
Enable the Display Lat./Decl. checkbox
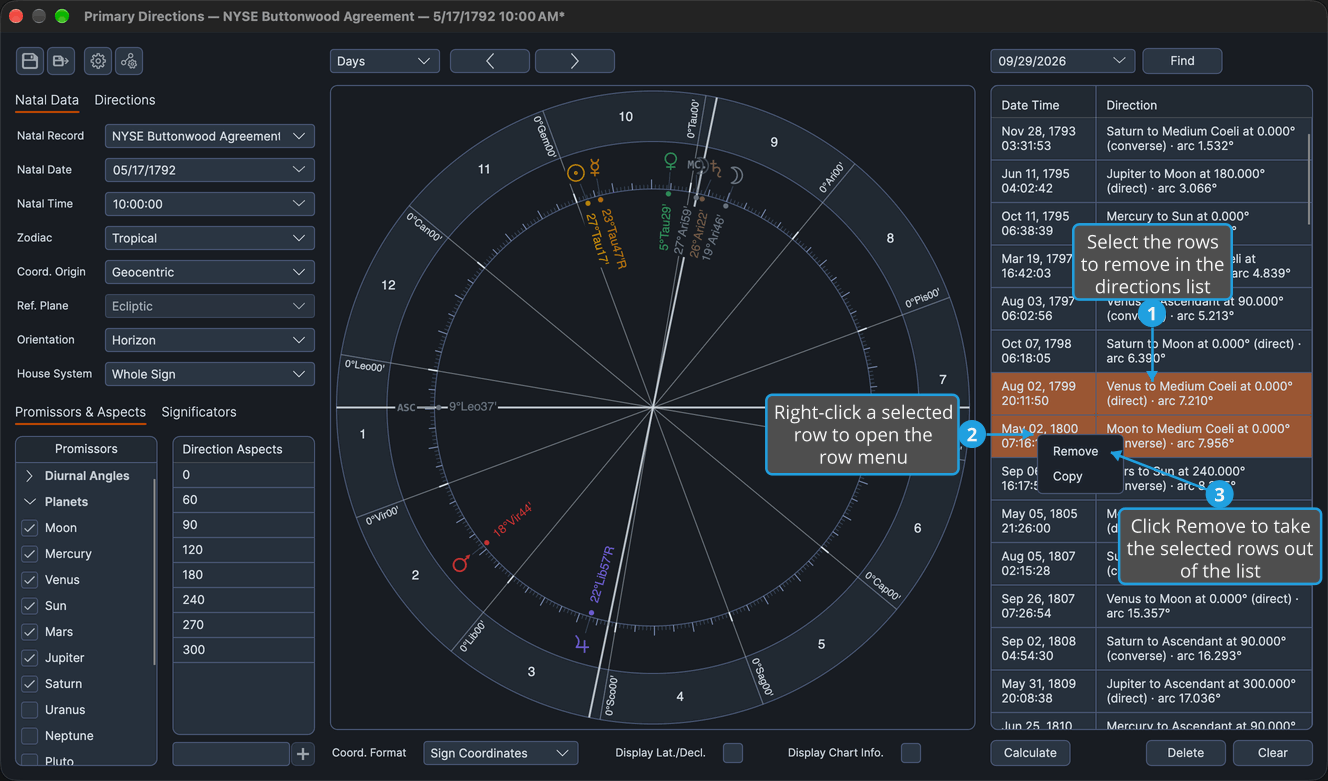(733, 753)
